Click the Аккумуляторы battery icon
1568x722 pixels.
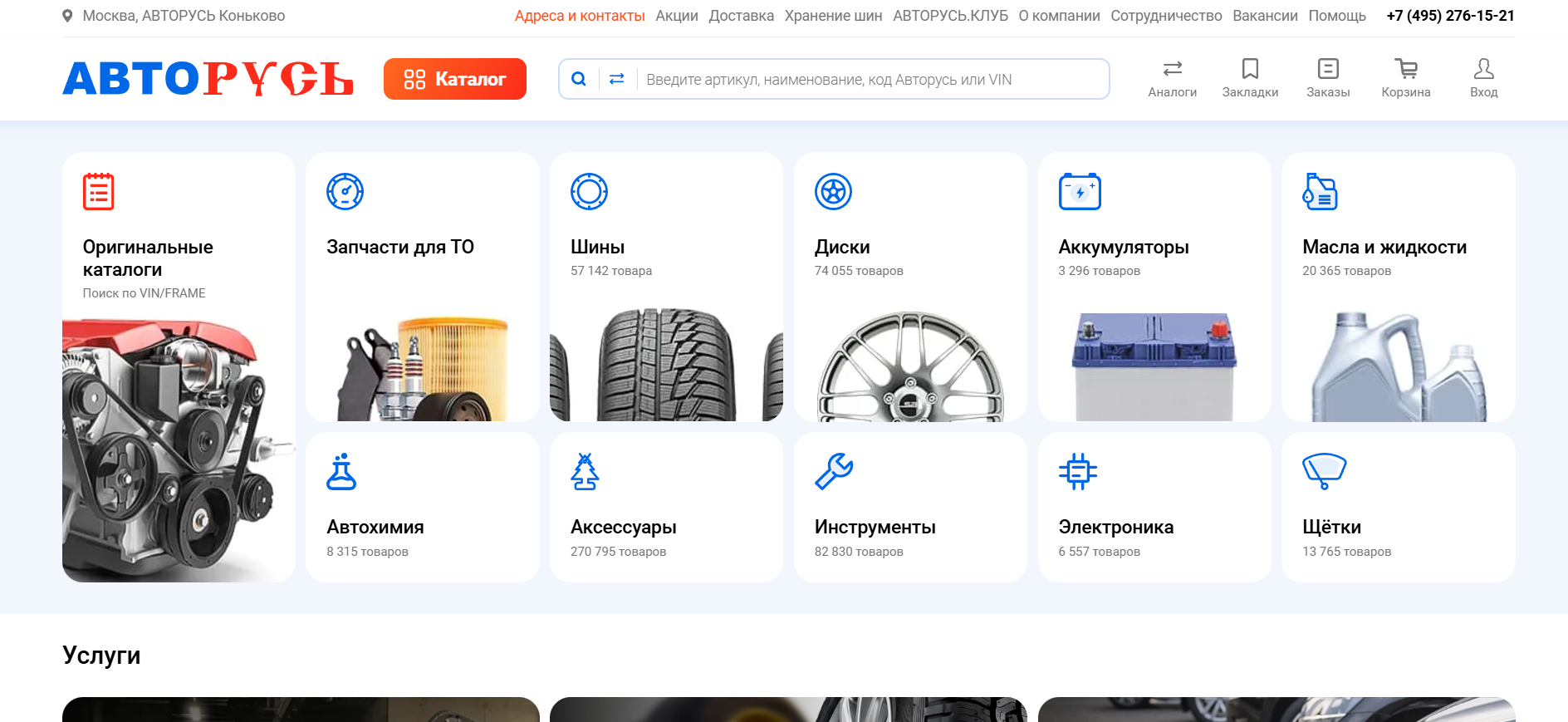click(x=1080, y=191)
